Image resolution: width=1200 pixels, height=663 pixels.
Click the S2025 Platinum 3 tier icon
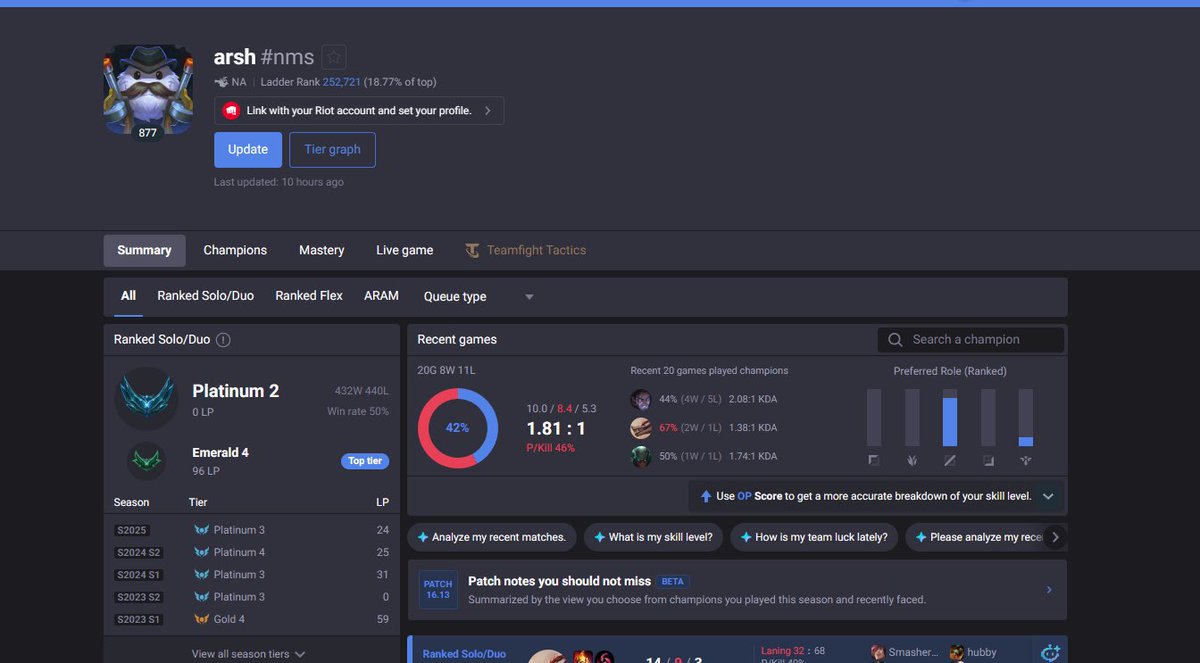[x=201, y=530]
